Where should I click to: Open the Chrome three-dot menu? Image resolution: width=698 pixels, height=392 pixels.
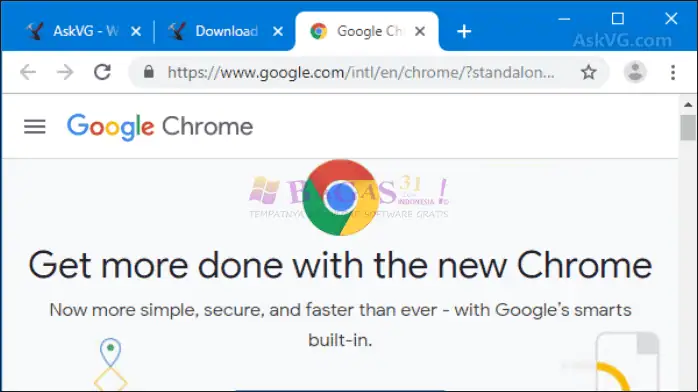pyautogui.click(x=673, y=72)
